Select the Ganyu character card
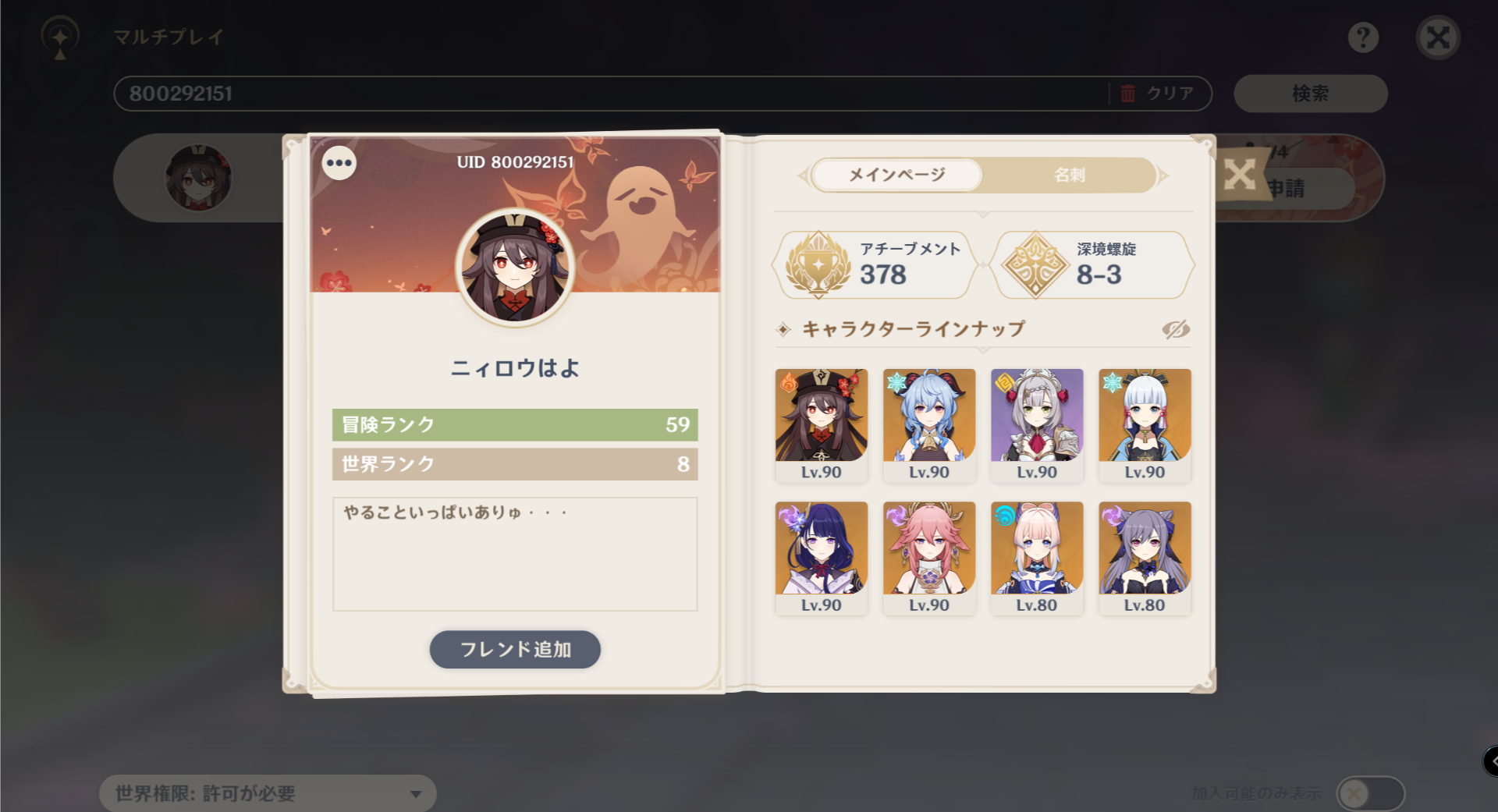1498x812 pixels. click(928, 425)
